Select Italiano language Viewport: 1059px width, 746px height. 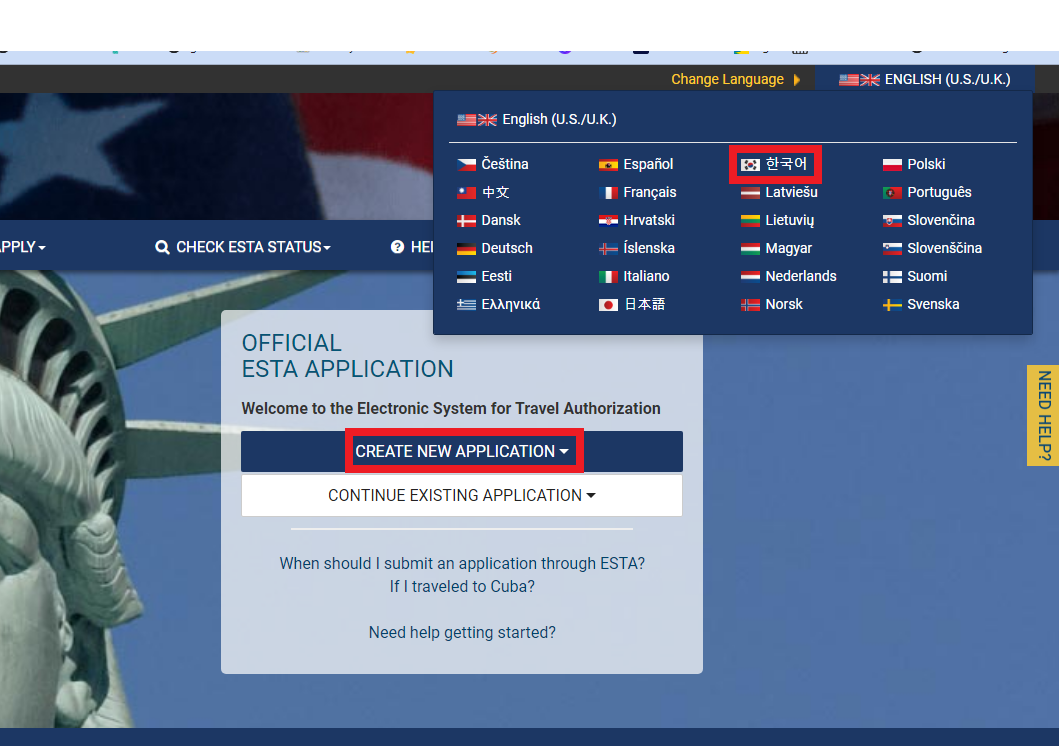click(x=634, y=276)
